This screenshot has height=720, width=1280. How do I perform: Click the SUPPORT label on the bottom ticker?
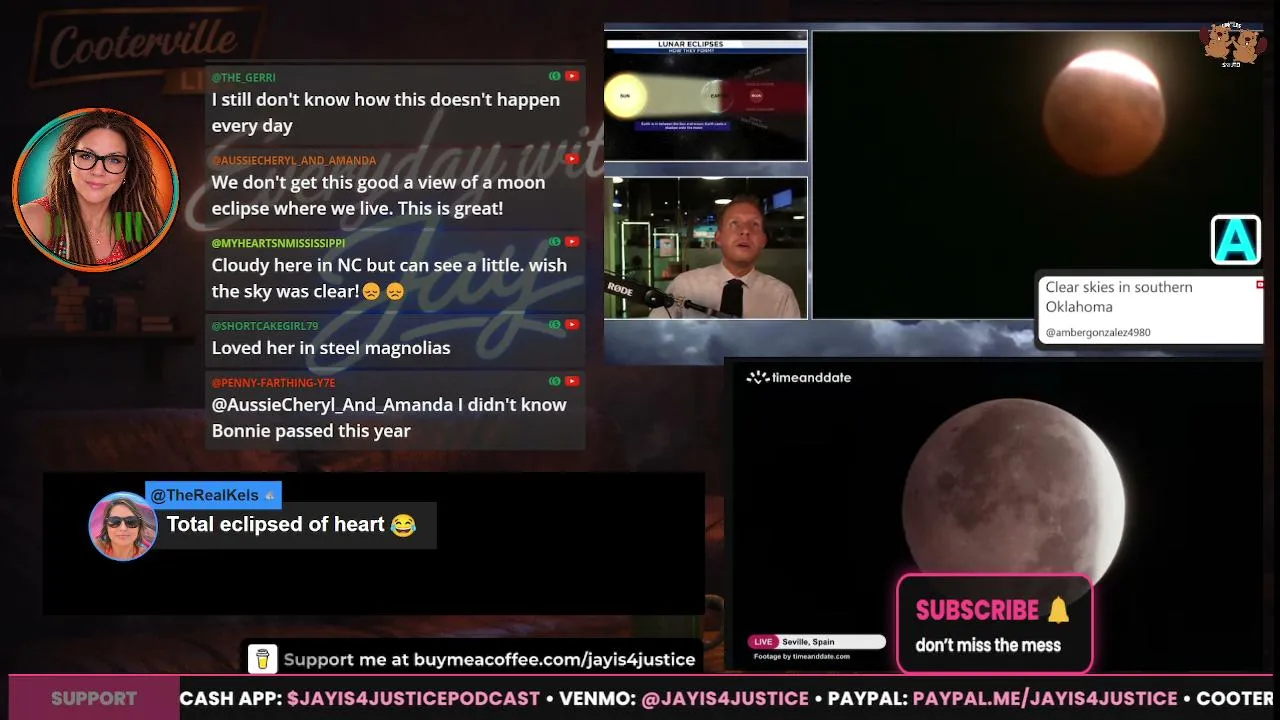94,698
